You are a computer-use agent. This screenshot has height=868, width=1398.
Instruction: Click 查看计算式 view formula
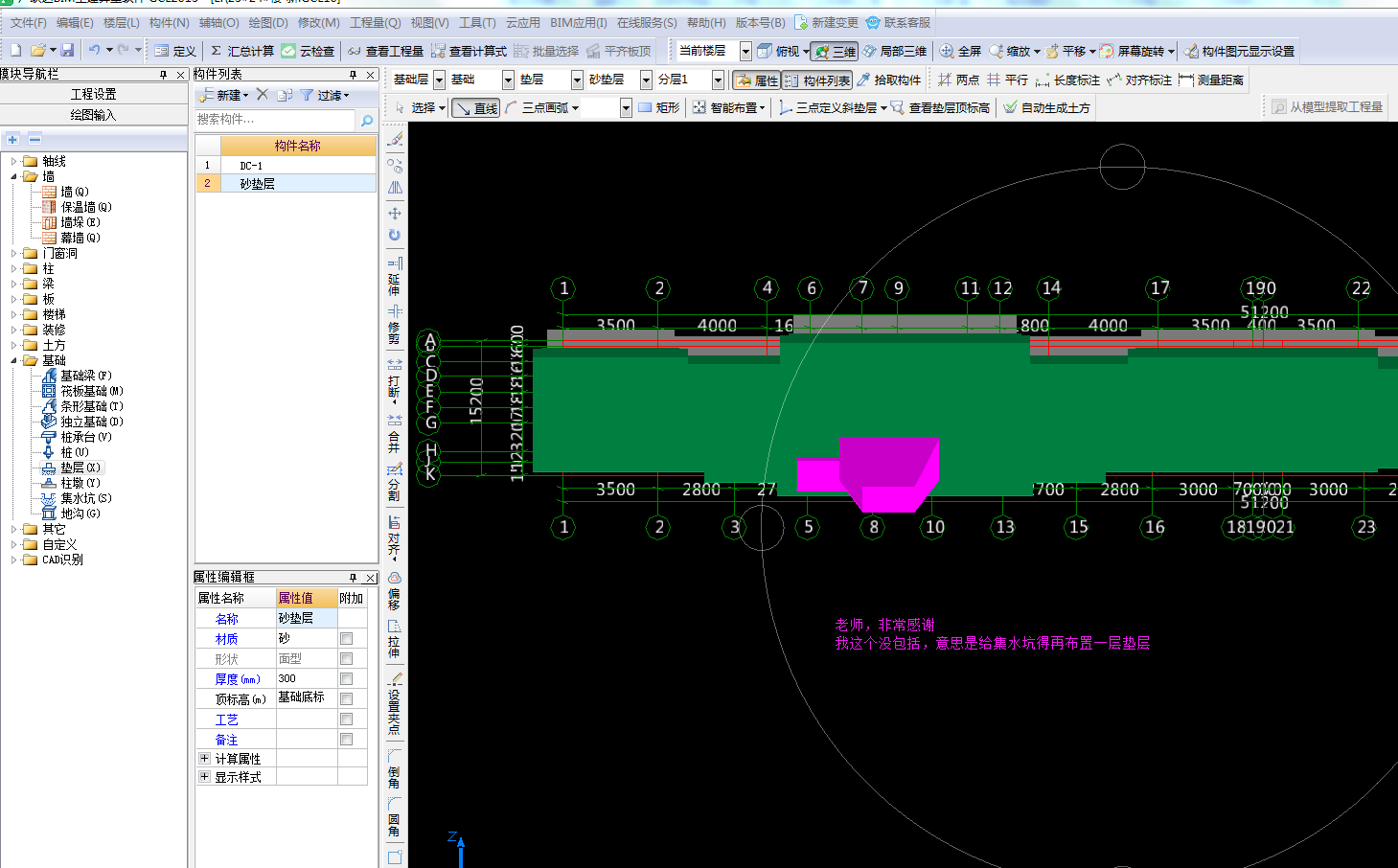tap(469, 51)
